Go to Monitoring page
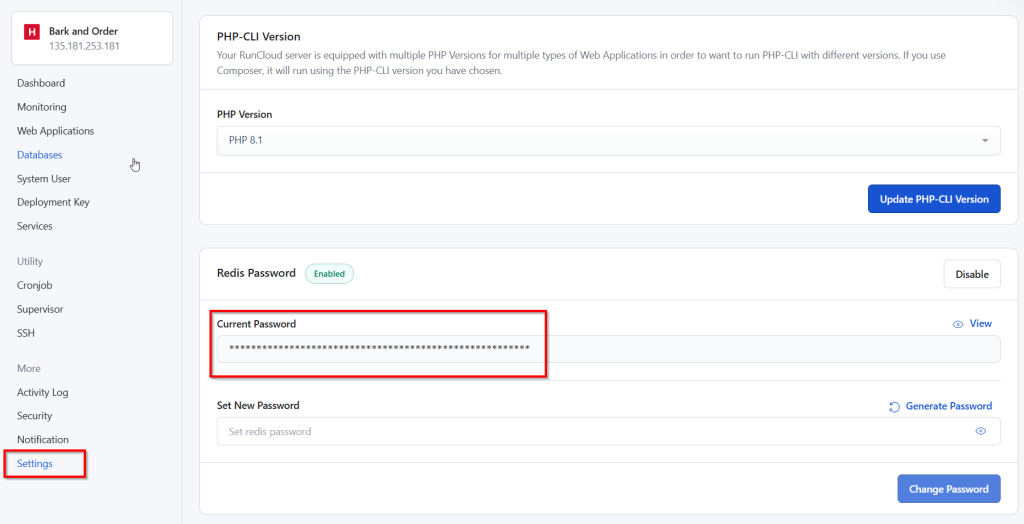1024x524 pixels. pyautogui.click(x=42, y=106)
